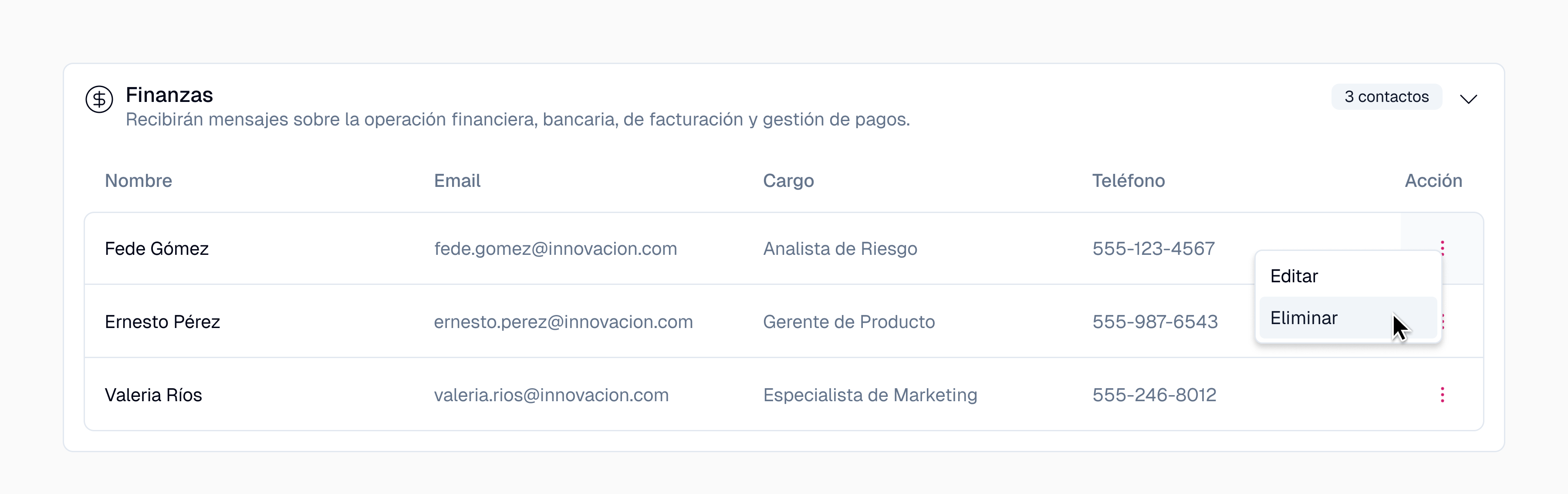The image size is (1568, 494).
Task: Click fede.gomez@innovacion.com email address
Action: (x=555, y=248)
